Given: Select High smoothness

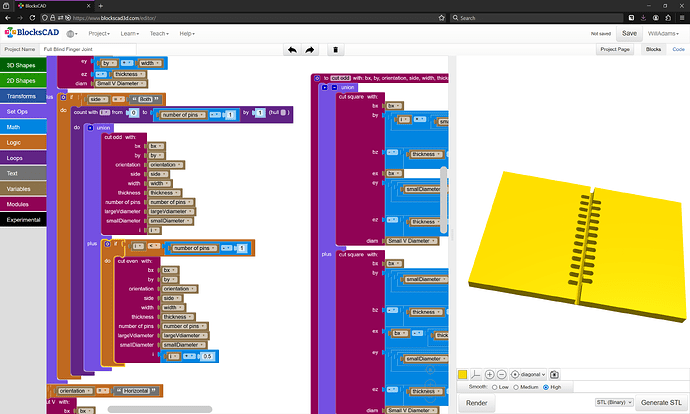Looking at the screenshot, I should coord(546,387).
